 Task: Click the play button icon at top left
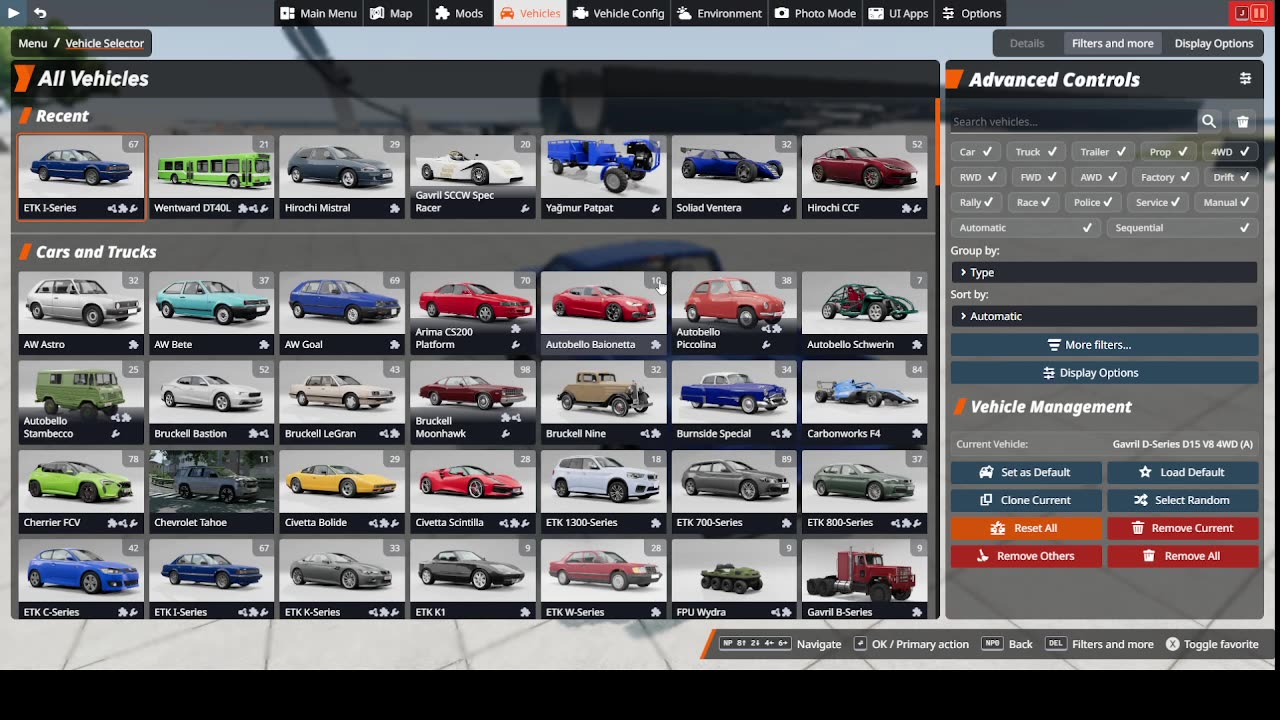click(x=14, y=13)
